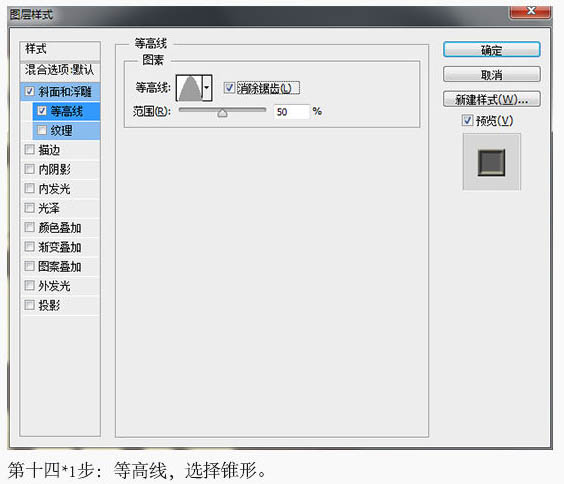This screenshot has height=484, width=564.
Task: Enable the 内发光 inner glow checkbox
Action: pyautogui.click(x=29, y=188)
